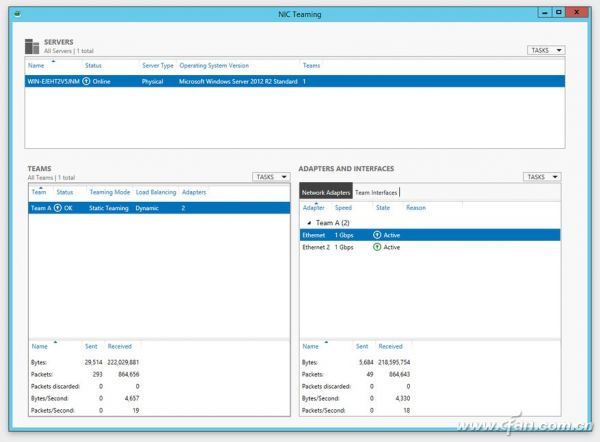The width and height of the screenshot is (600, 442).
Task: Click the OK status icon for Team A
Action: point(57,208)
